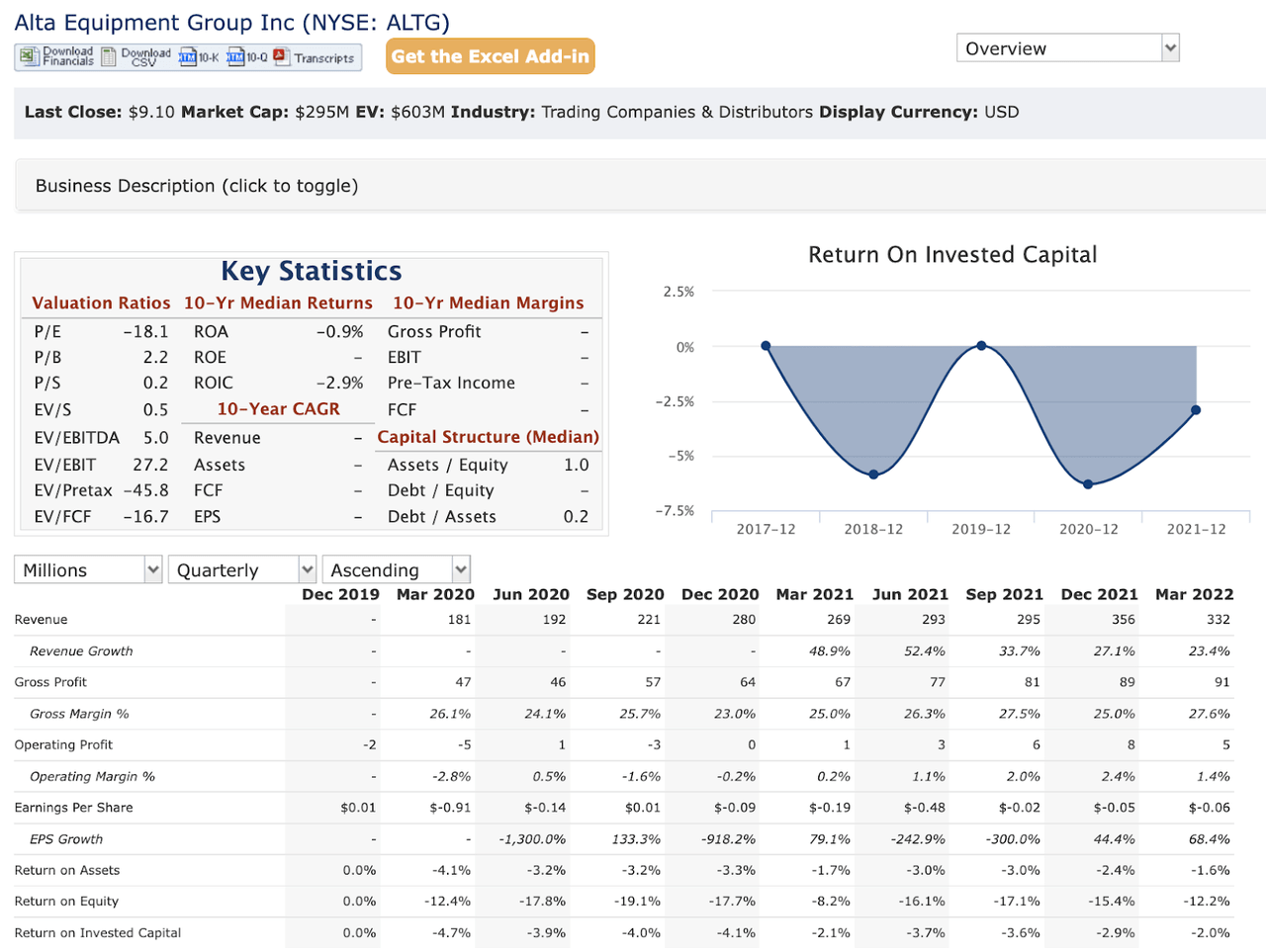Image resolution: width=1266 pixels, height=952 pixels.
Task: Click the 10-Year CAGR header
Action: (x=279, y=409)
